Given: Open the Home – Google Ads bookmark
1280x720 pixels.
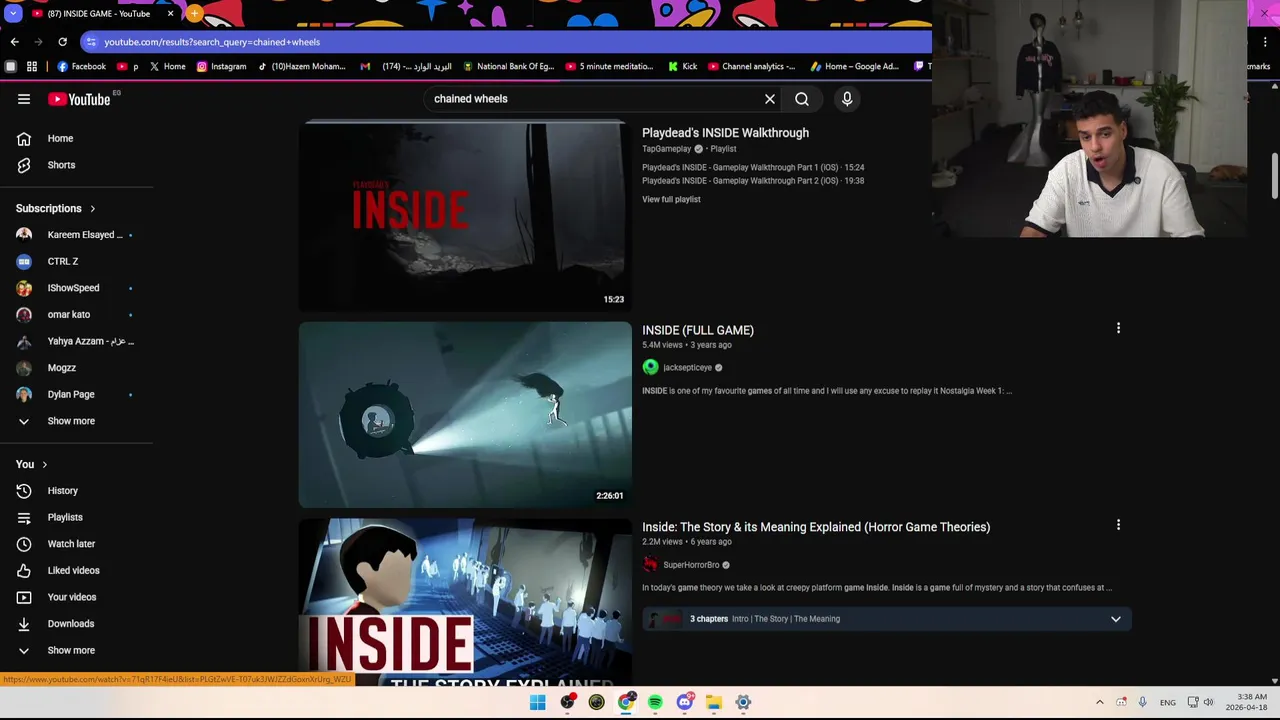Looking at the screenshot, I should [x=855, y=67].
